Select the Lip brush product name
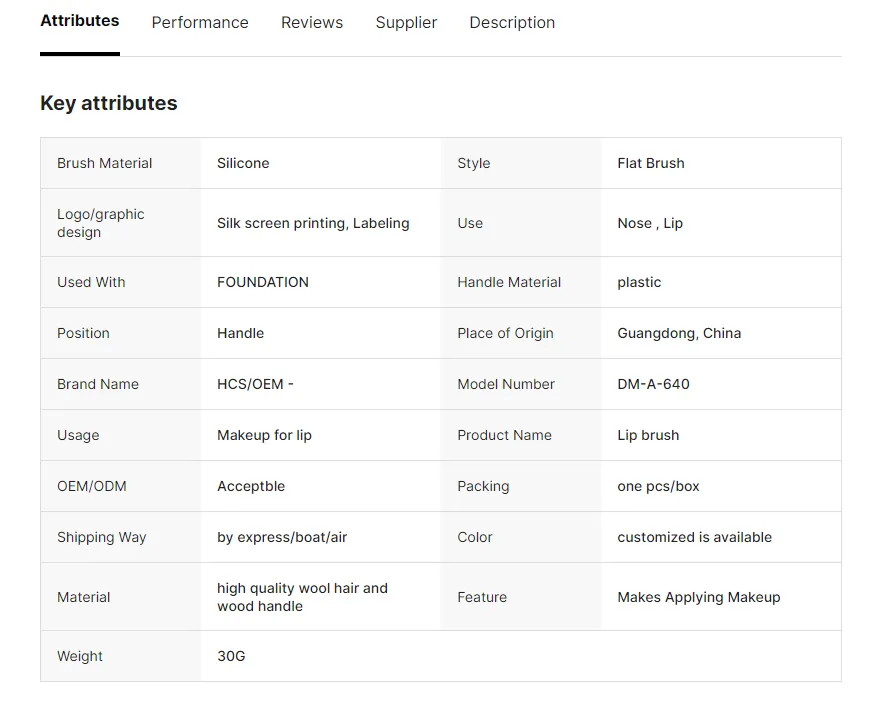 (648, 435)
